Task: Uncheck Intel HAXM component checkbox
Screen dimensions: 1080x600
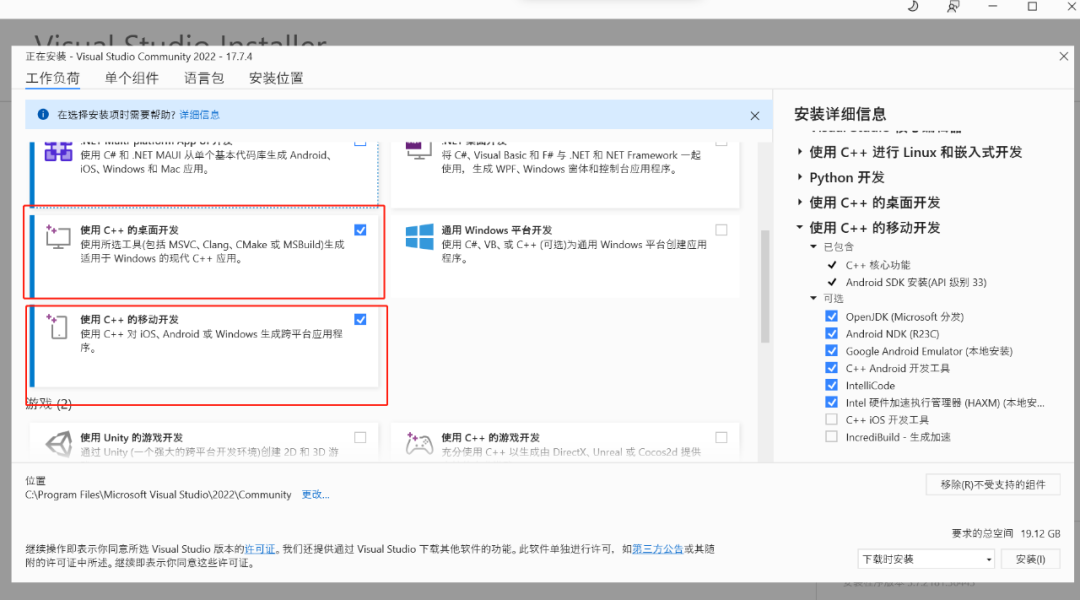Action: coord(831,402)
